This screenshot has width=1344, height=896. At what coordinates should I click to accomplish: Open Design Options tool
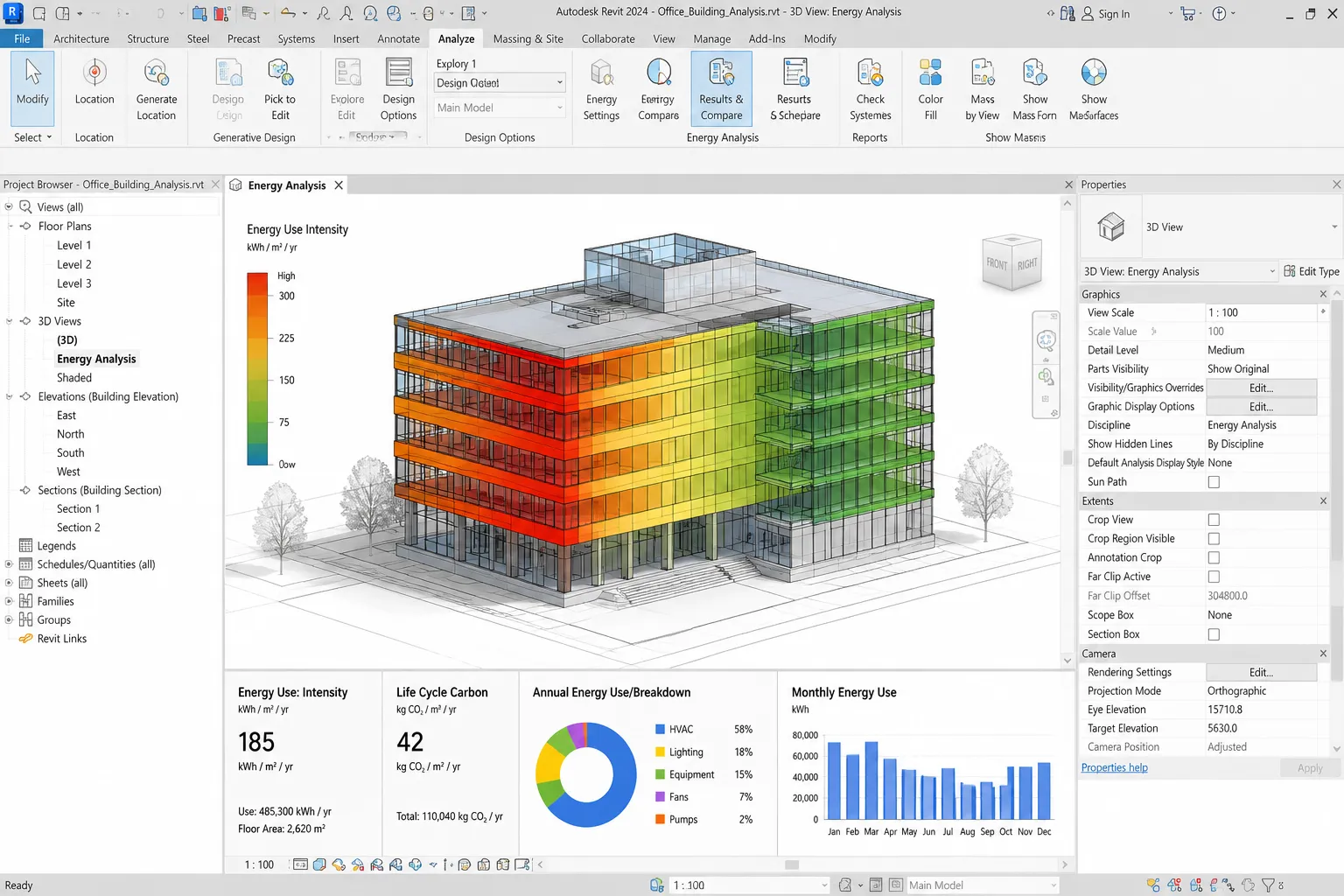point(398,89)
